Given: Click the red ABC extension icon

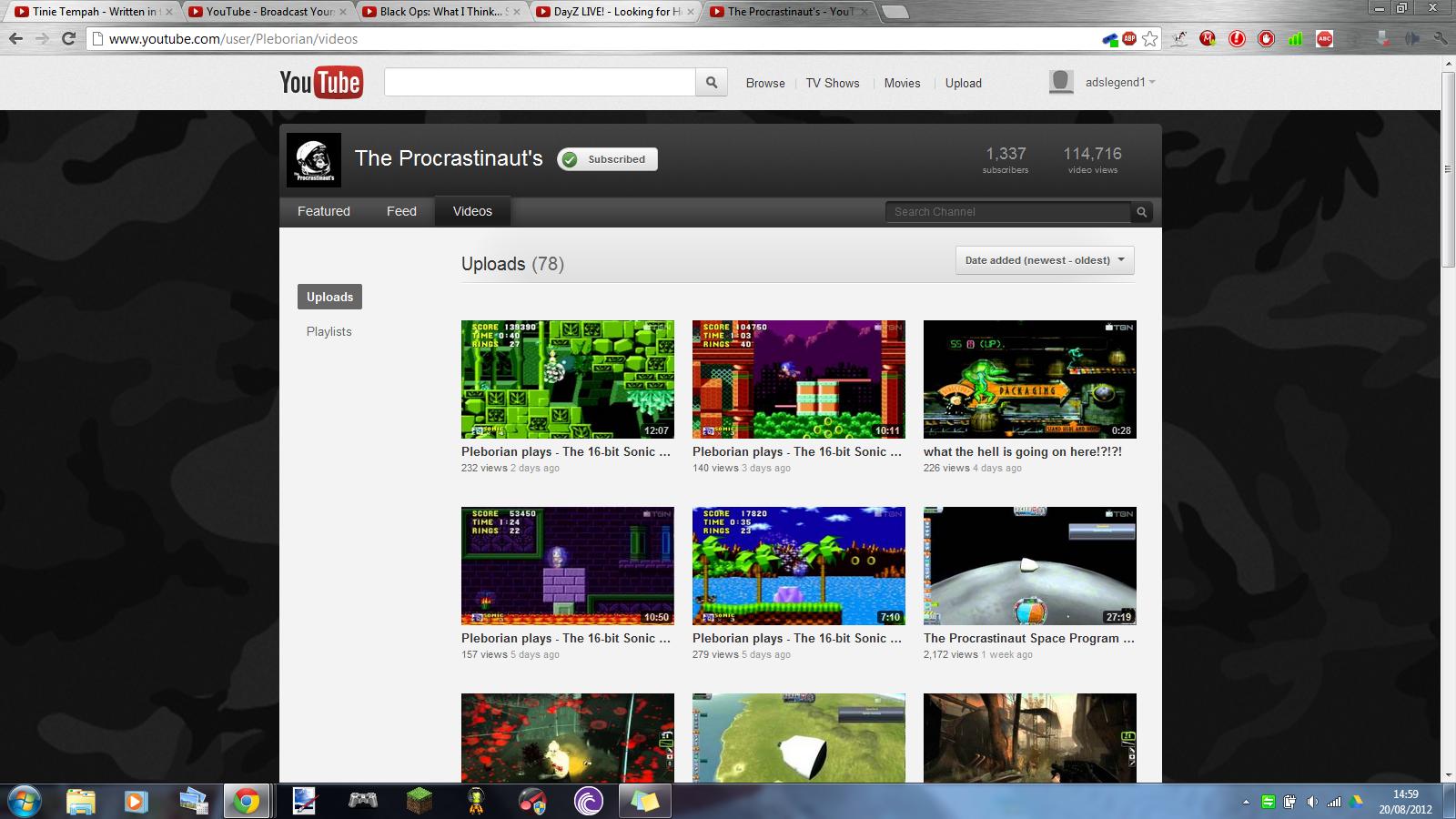Looking at the screenshot, I should 1325,38.
